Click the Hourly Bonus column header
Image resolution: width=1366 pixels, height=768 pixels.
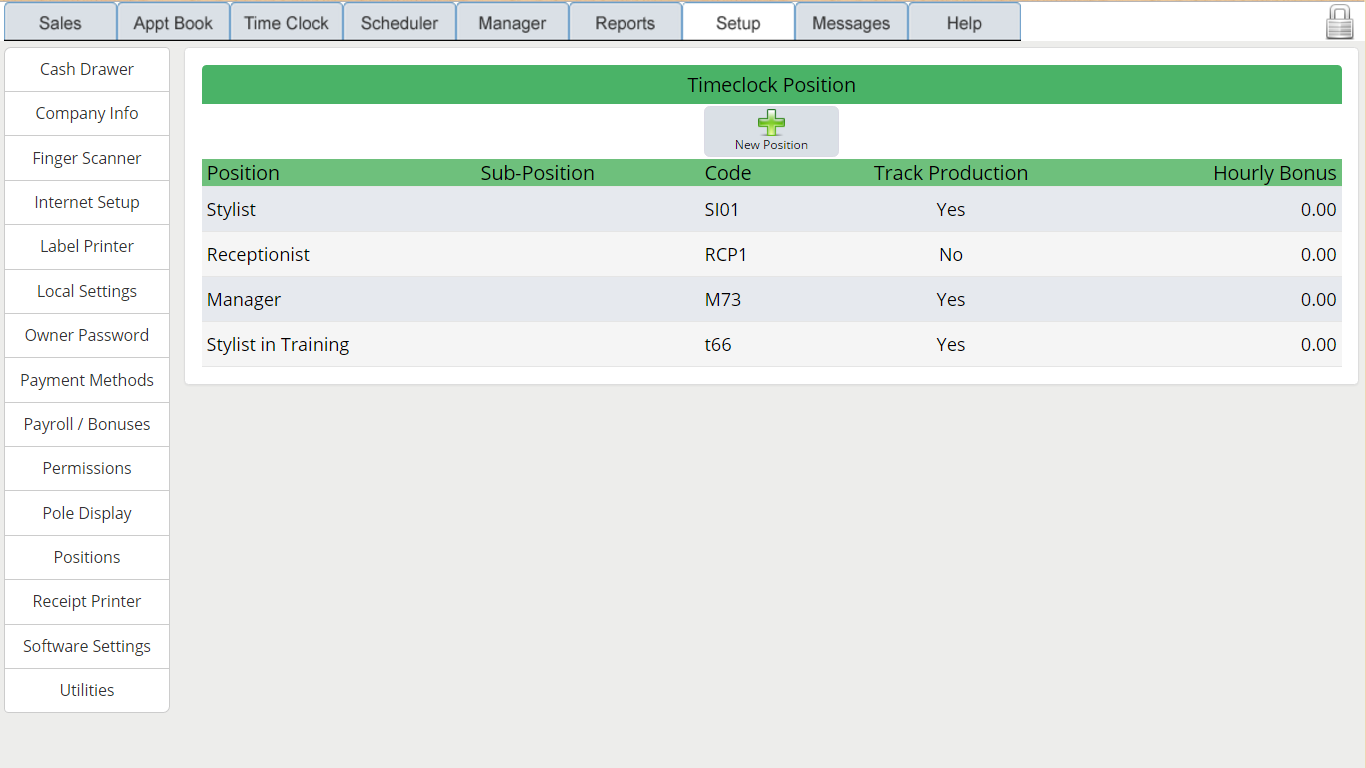(1275, 173)
